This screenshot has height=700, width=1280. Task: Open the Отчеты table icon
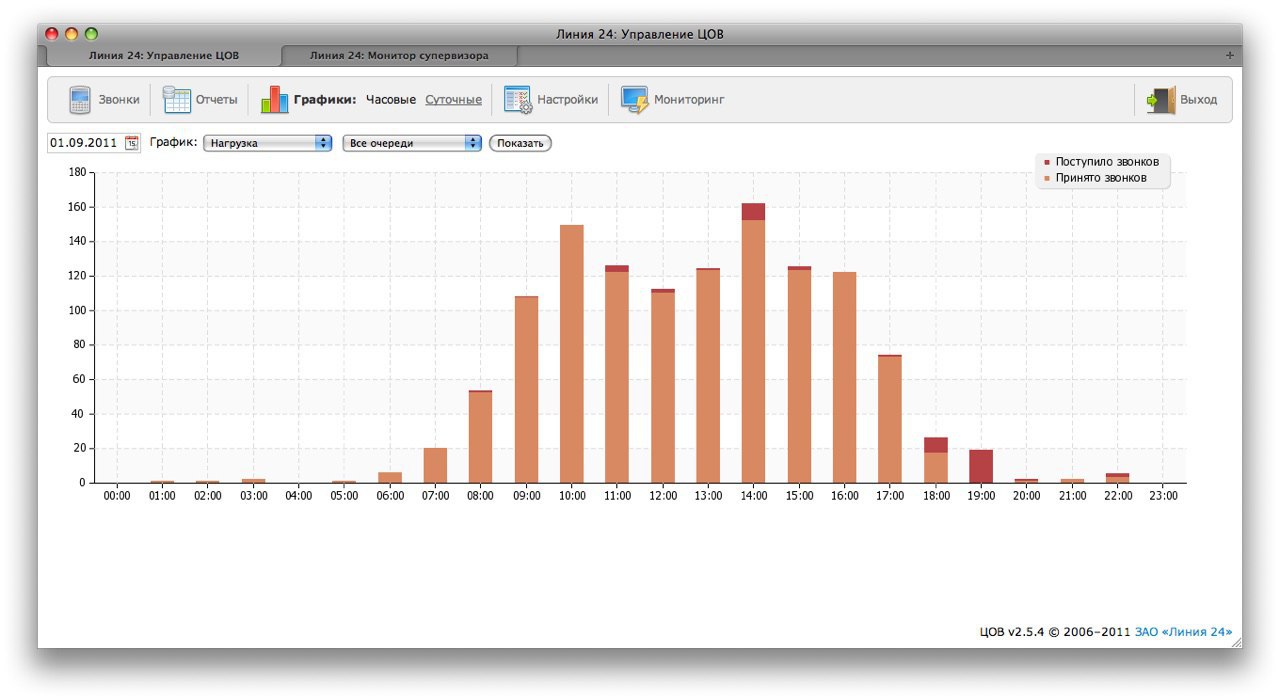click(x=176, y=100)
